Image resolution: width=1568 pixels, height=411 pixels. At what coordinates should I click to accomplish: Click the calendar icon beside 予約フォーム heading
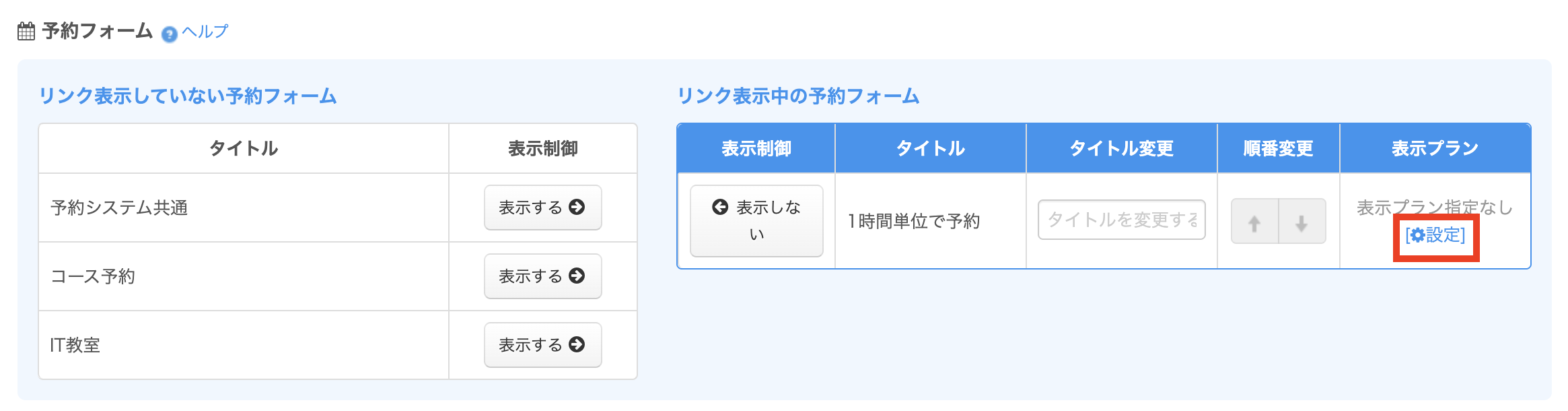26,32
